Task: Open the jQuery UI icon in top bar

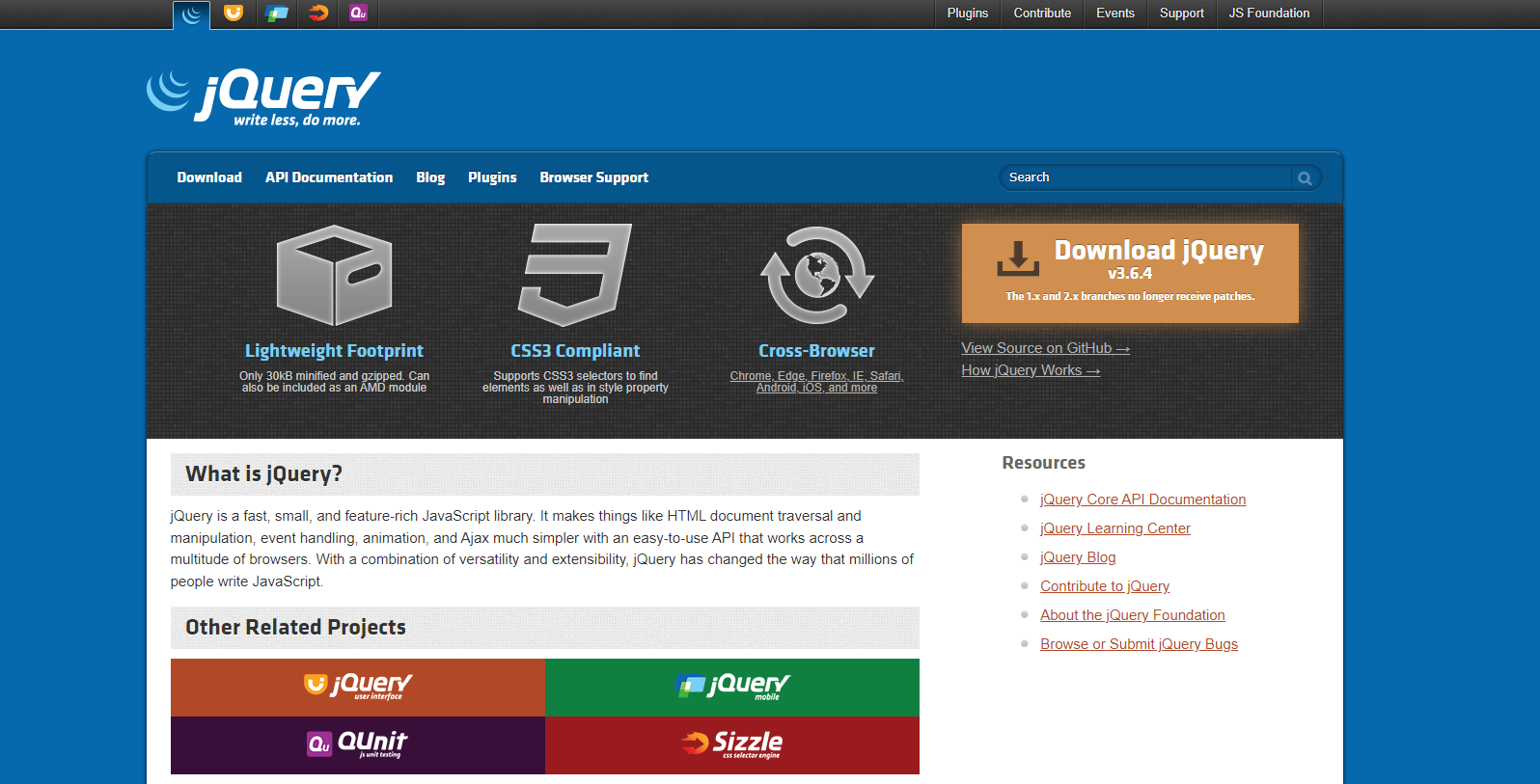Action: coord(234,13)
